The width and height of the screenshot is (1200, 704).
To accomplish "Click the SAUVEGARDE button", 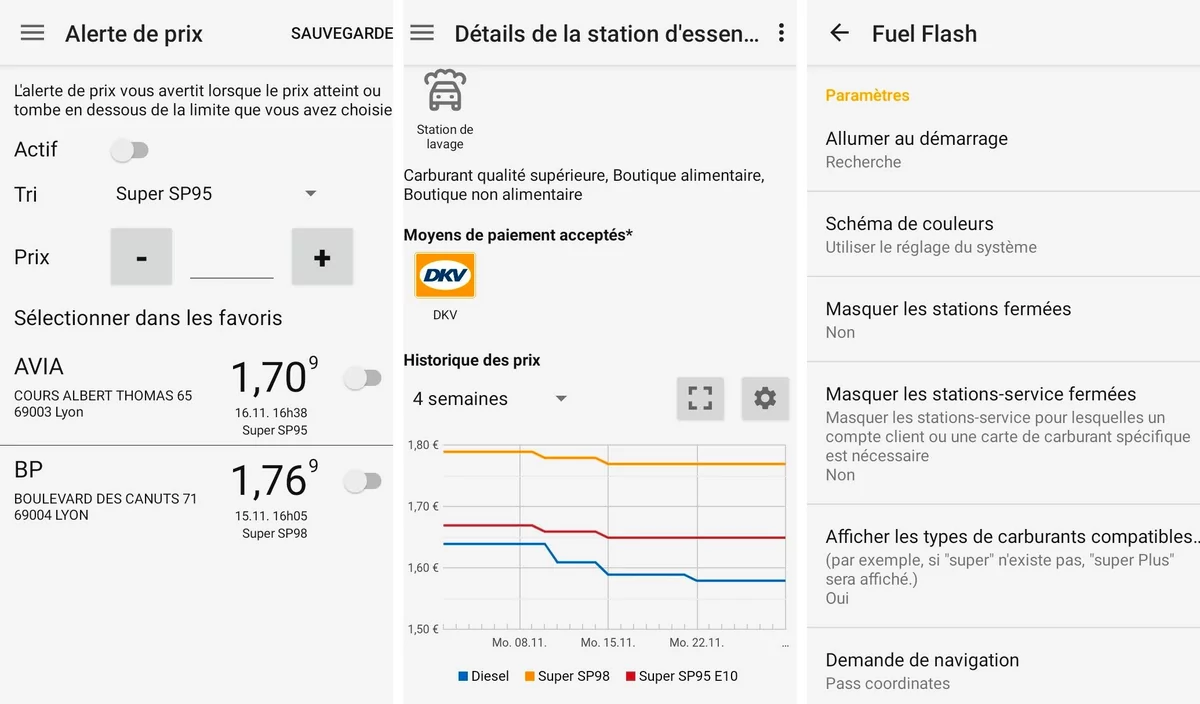I will (341, 33).
